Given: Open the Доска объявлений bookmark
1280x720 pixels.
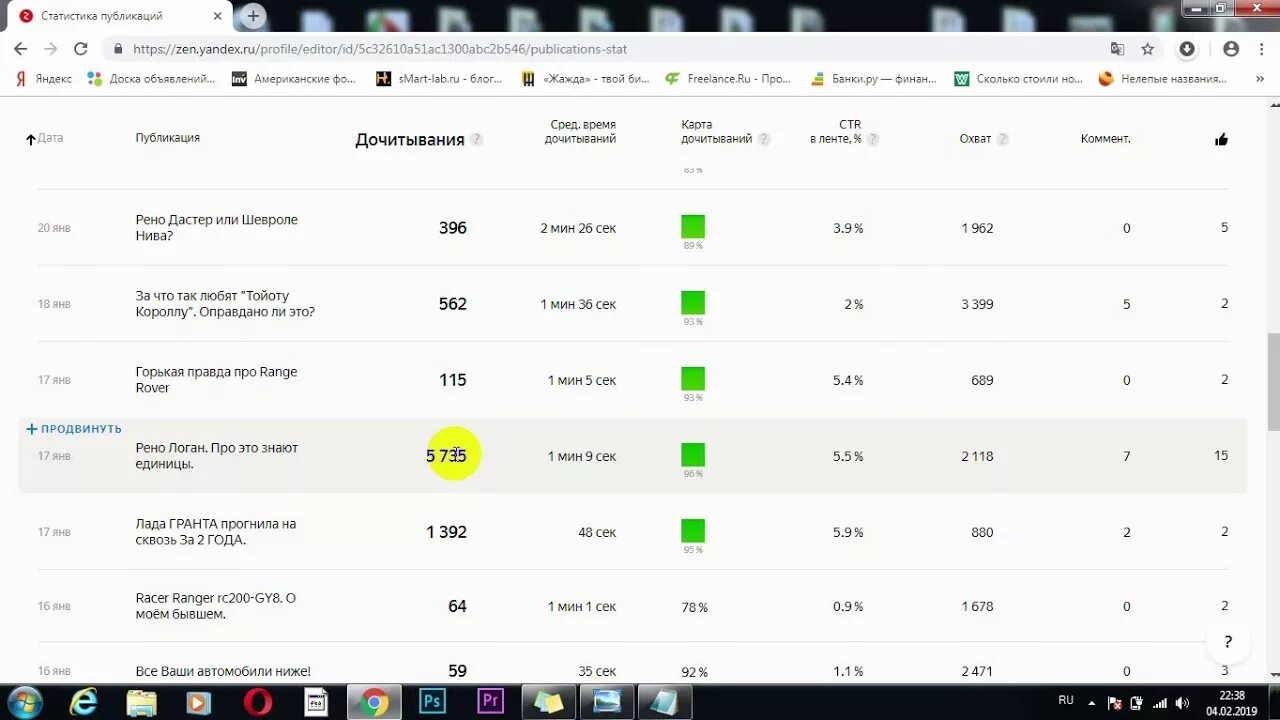Looking at the screenshot, I should tap(151, 79).
